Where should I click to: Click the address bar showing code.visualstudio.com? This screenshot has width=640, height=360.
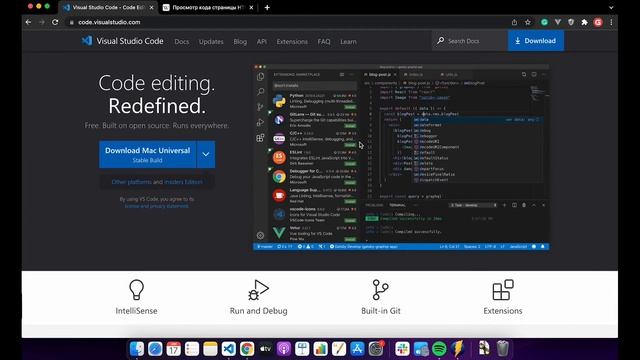click(x=286, y=22)
